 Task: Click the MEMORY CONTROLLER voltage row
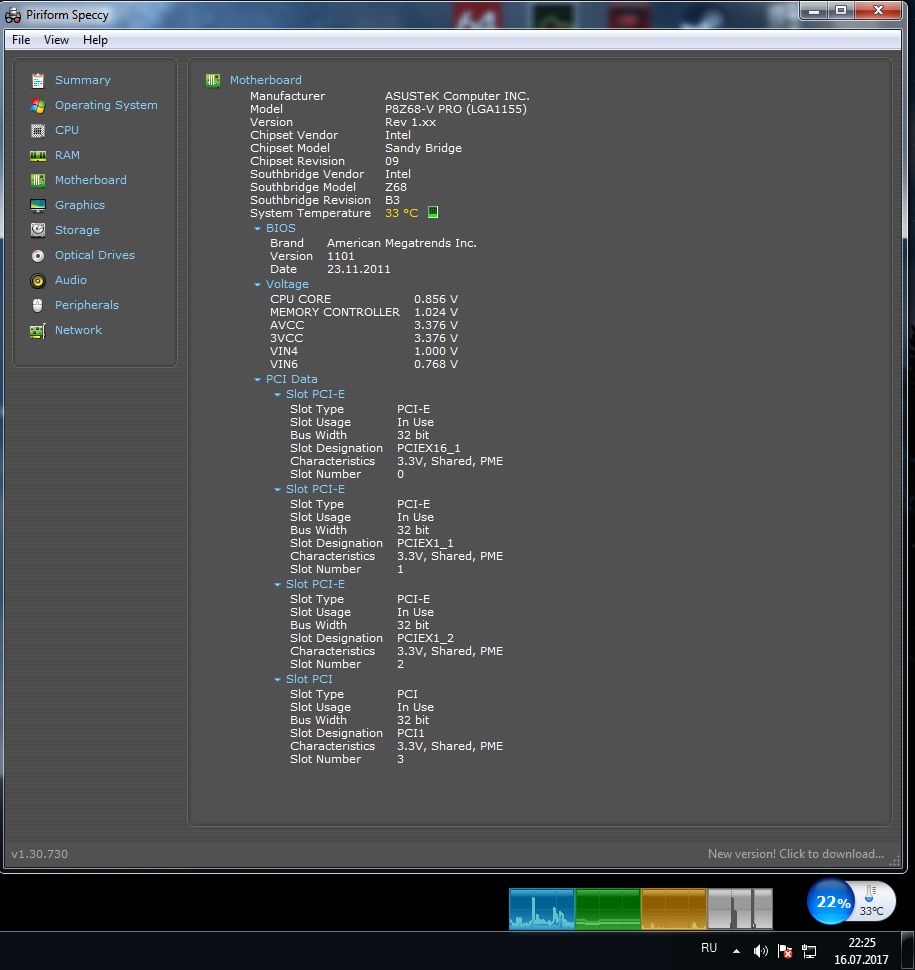pyautogui.click(x=364, y=312)
